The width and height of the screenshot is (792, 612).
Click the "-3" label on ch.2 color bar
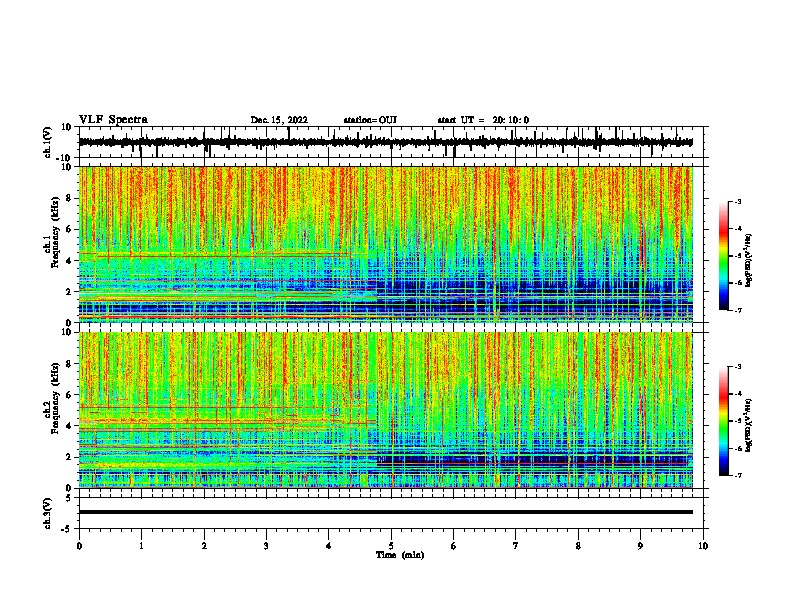[738, 367]
